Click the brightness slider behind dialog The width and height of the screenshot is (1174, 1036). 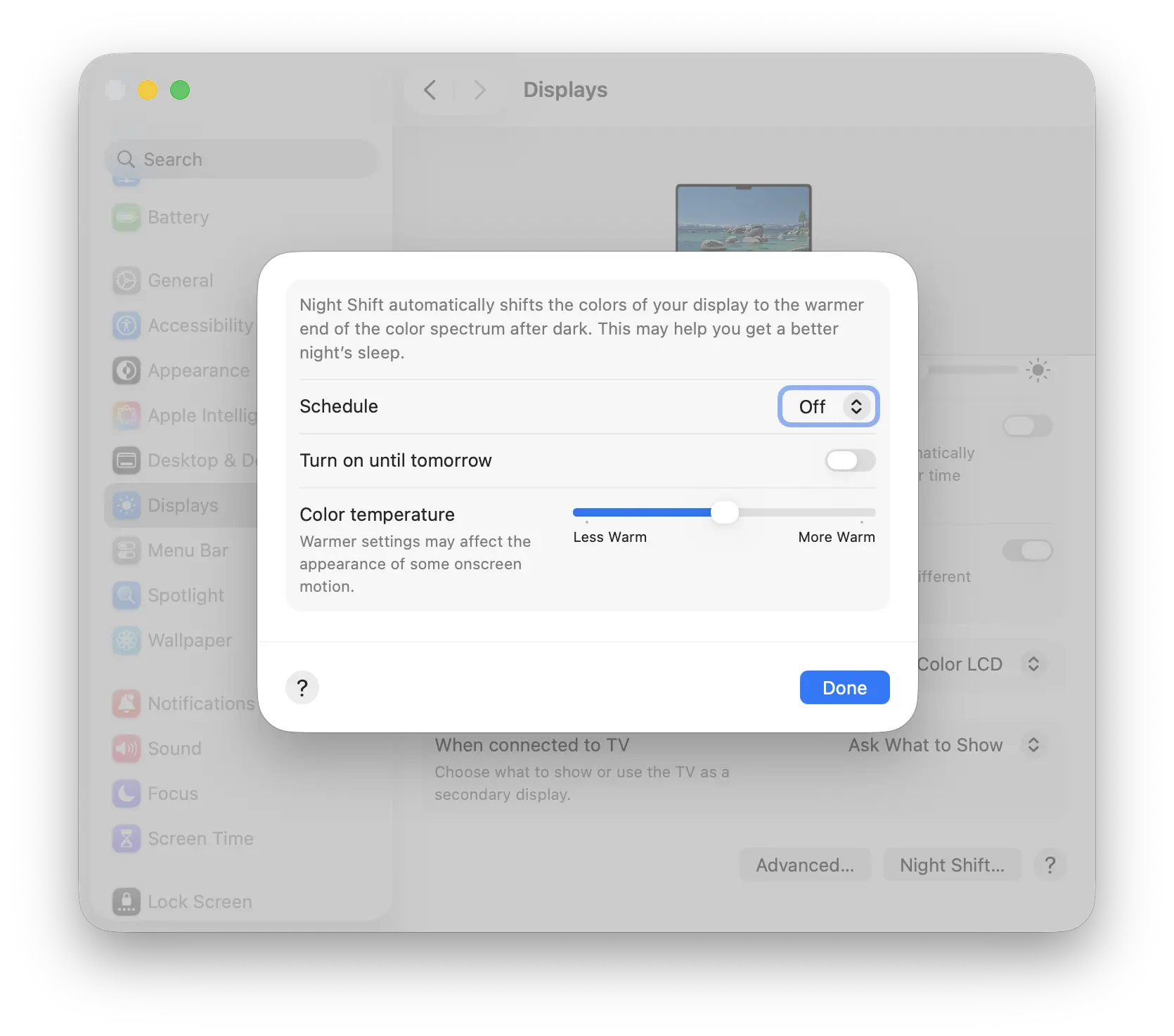click(x=973, y=370)
